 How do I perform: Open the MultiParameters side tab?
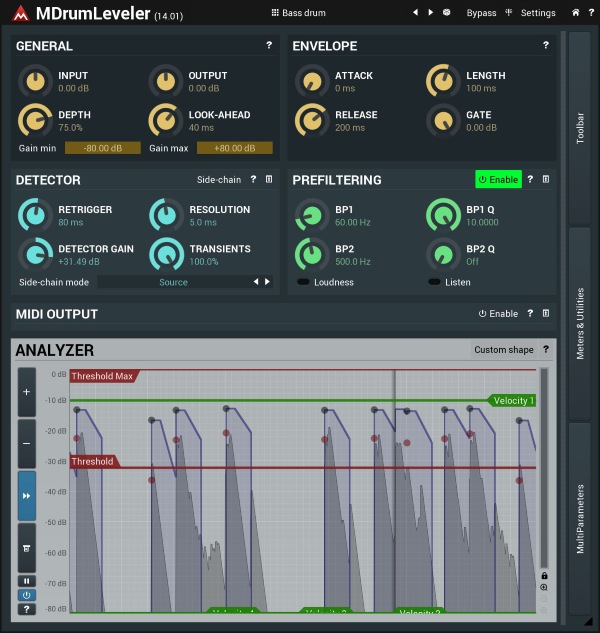click(580, 520)
